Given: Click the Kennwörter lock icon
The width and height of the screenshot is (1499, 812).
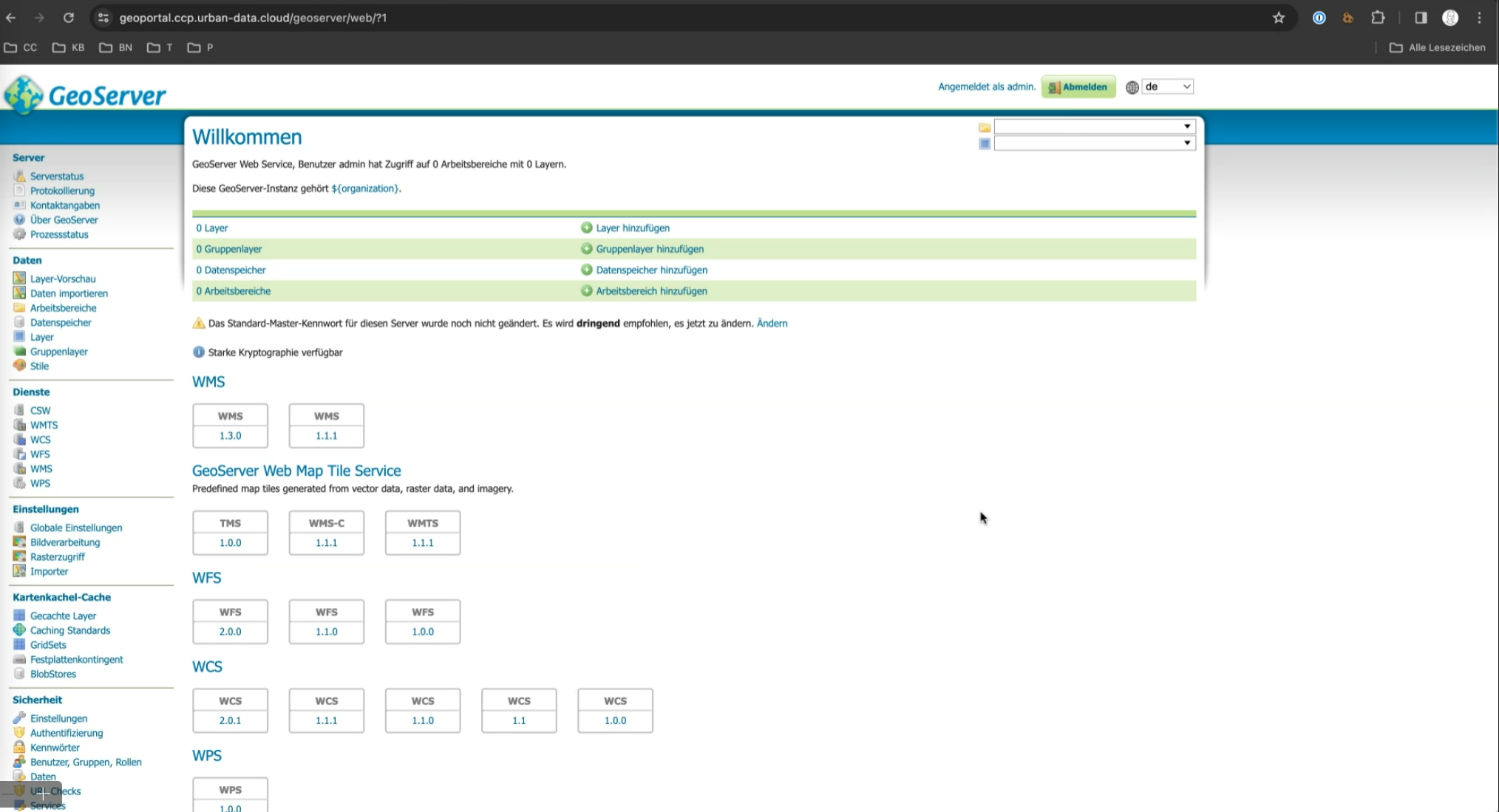Looking at the screenshot, I should tap(19, 747).
